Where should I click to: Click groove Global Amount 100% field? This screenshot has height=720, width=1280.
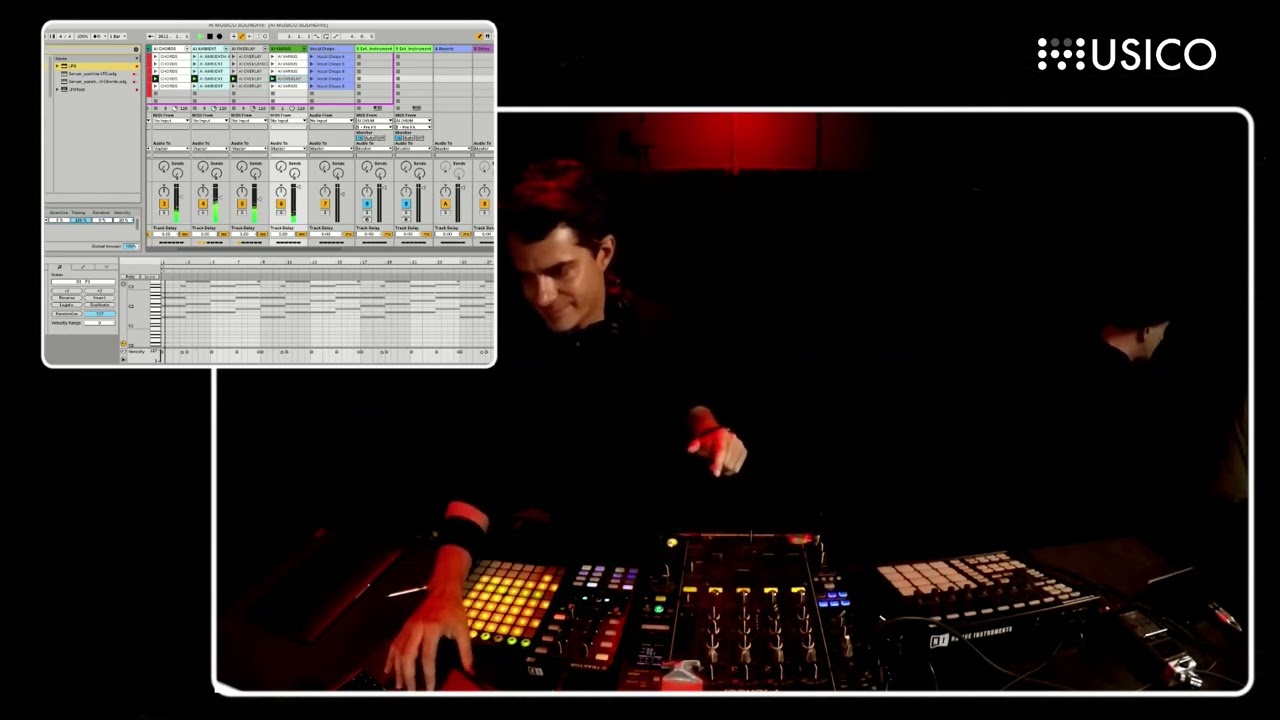(x=131, y=246)
